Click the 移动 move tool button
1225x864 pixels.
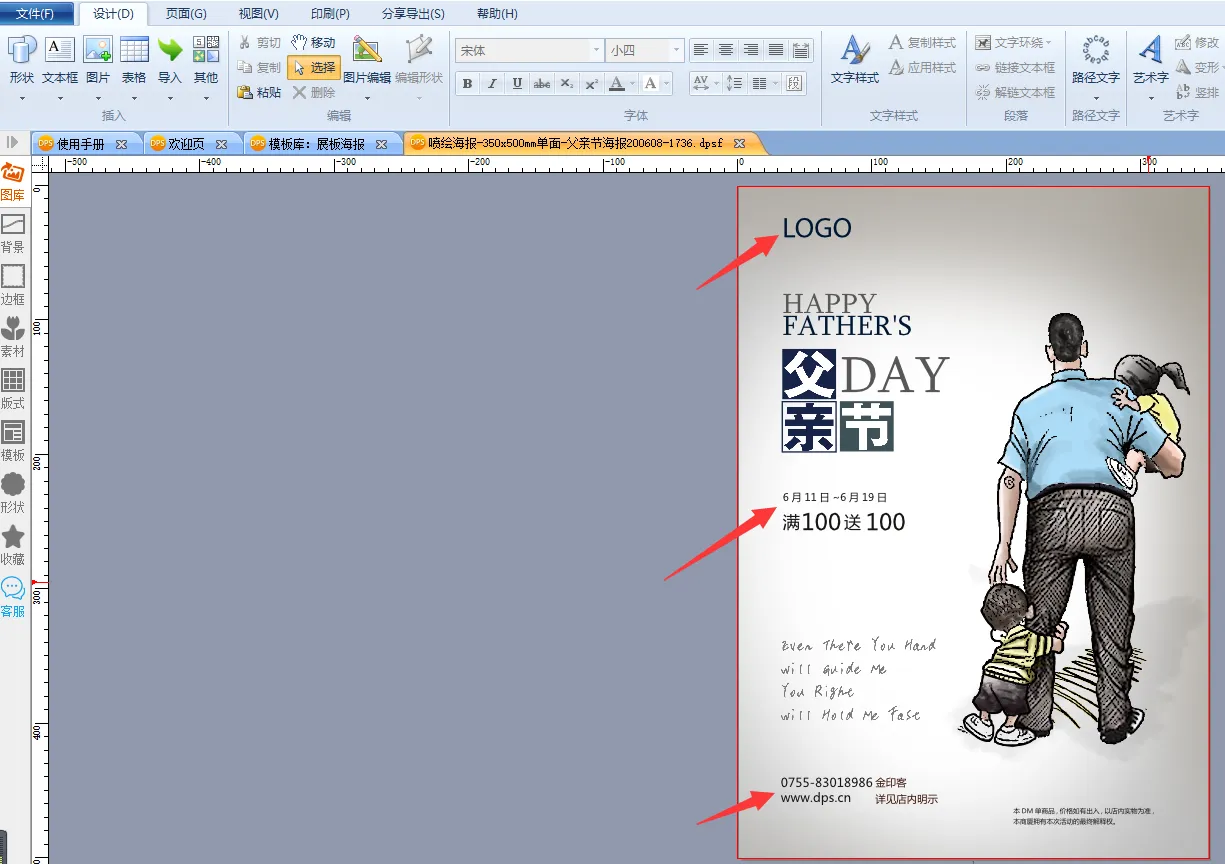click(314, 43)
